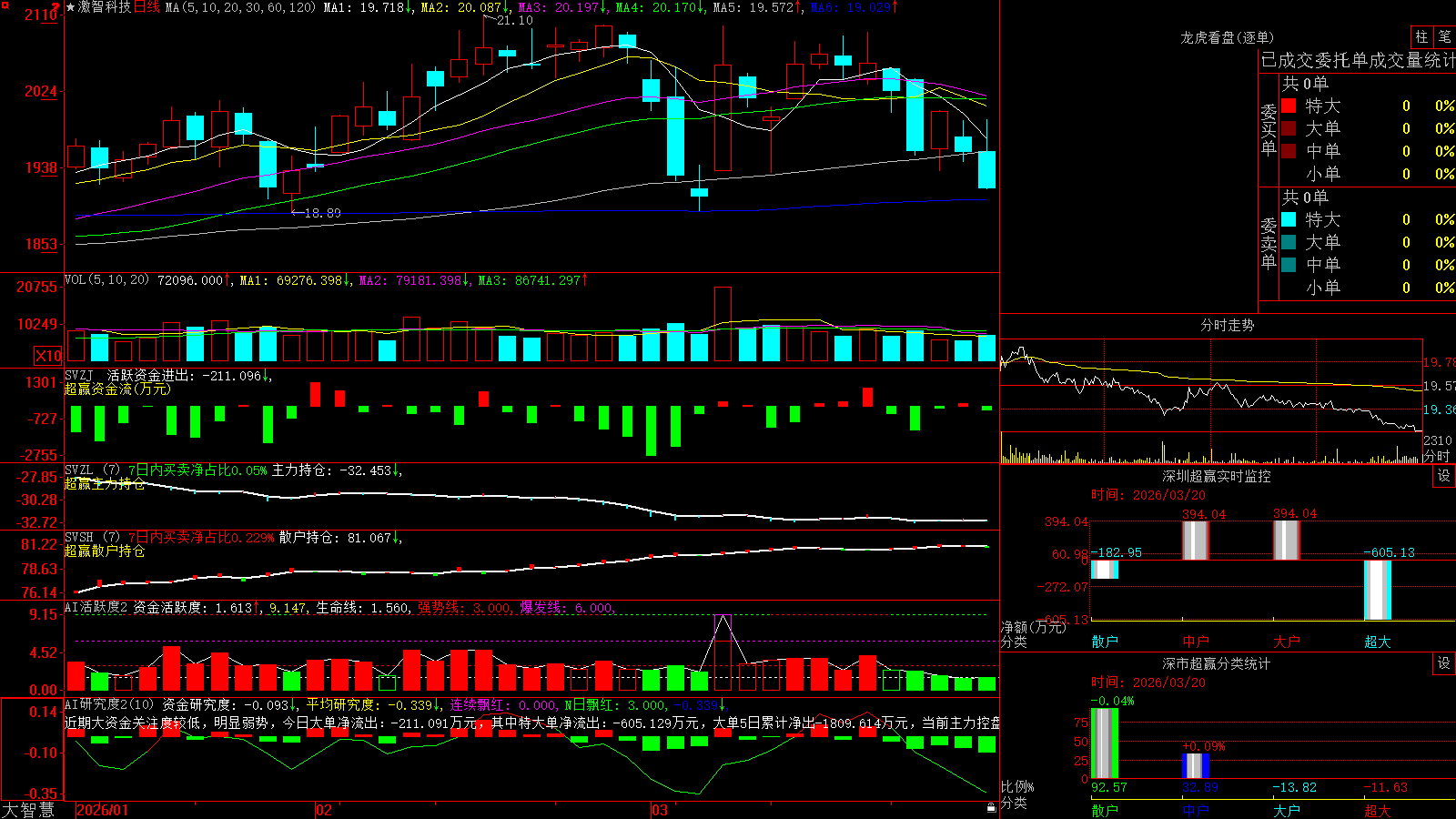Click the teal 中单 sell order swatch
1456x819 pixels.
(1289, 265)
